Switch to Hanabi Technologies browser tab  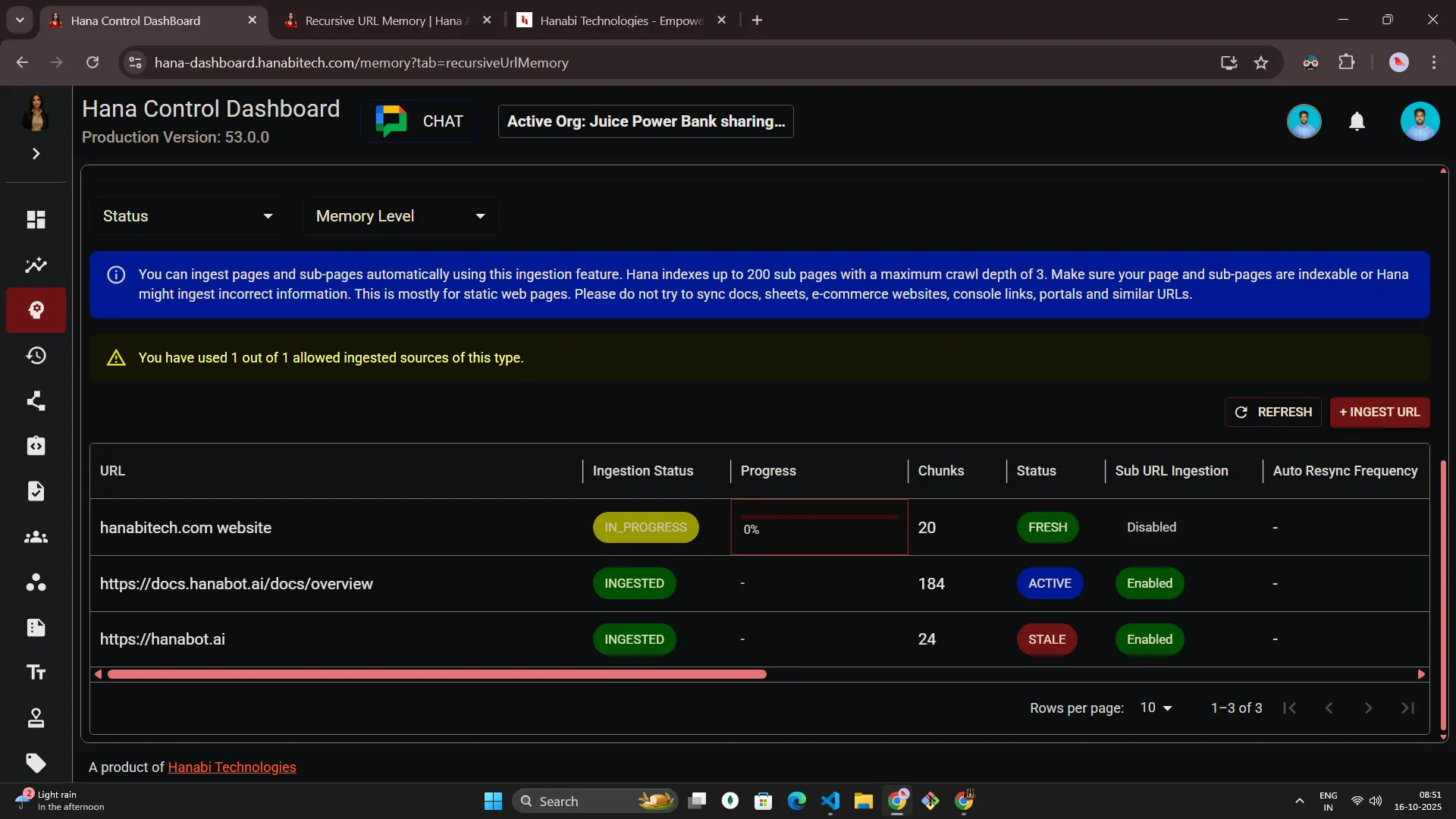click(x=620, y=20)
